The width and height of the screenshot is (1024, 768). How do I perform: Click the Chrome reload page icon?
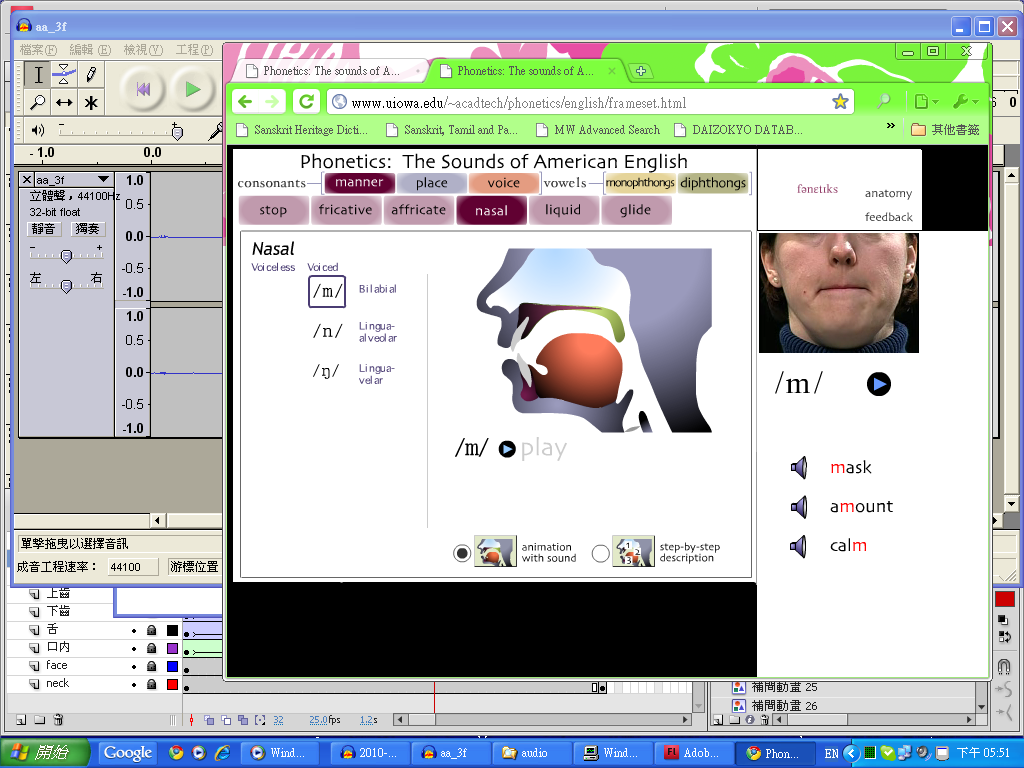307,101
